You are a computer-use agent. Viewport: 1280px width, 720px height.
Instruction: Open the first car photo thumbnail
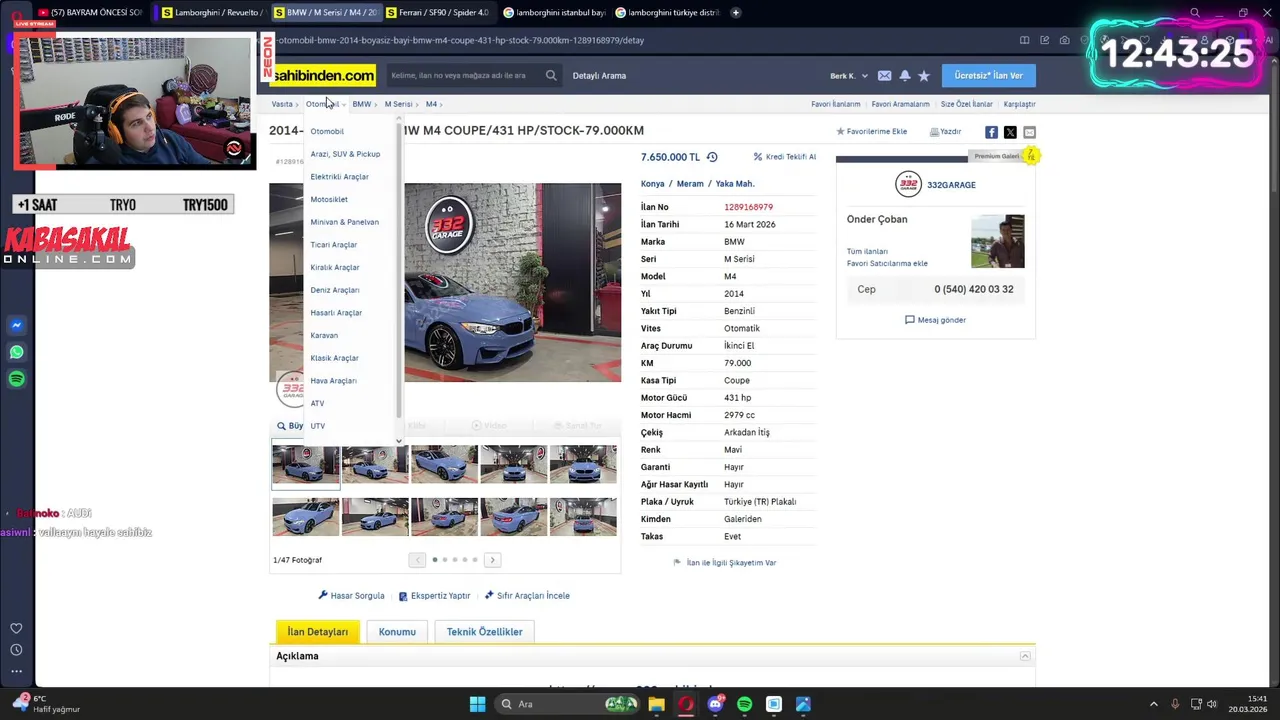[x=306, y=465]
